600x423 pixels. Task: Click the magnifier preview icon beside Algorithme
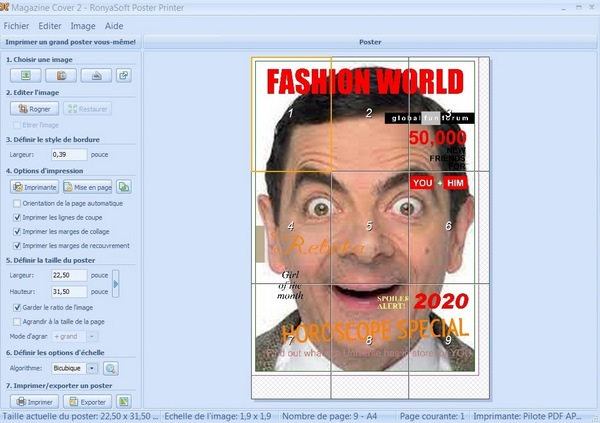tap(111, 368)
